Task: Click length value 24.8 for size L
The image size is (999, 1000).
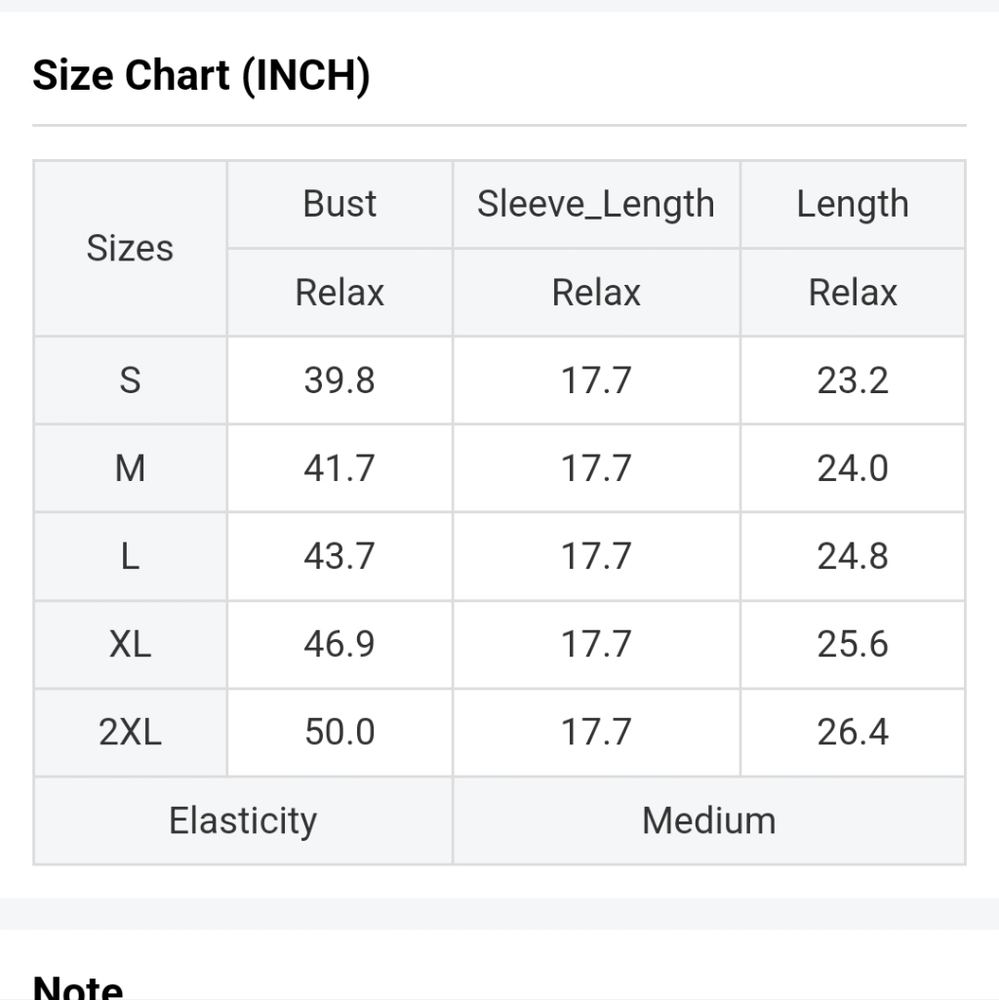Action: tap(852, 556)
